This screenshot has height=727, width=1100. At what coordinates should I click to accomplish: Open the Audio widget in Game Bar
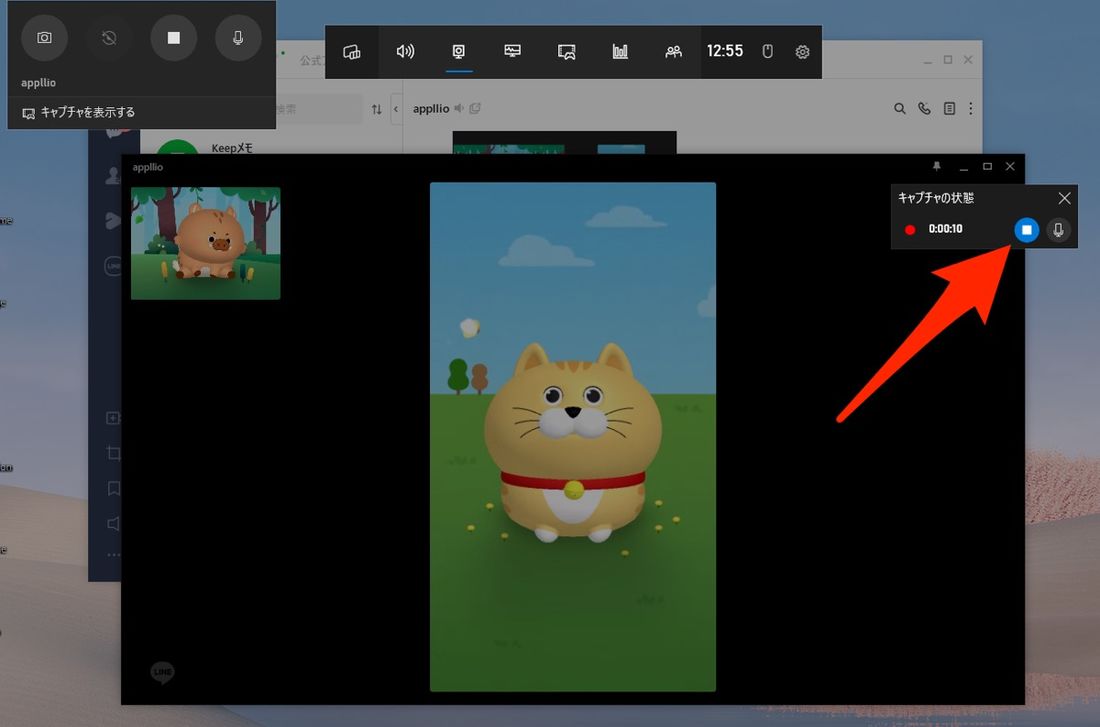tap(405, 52)
